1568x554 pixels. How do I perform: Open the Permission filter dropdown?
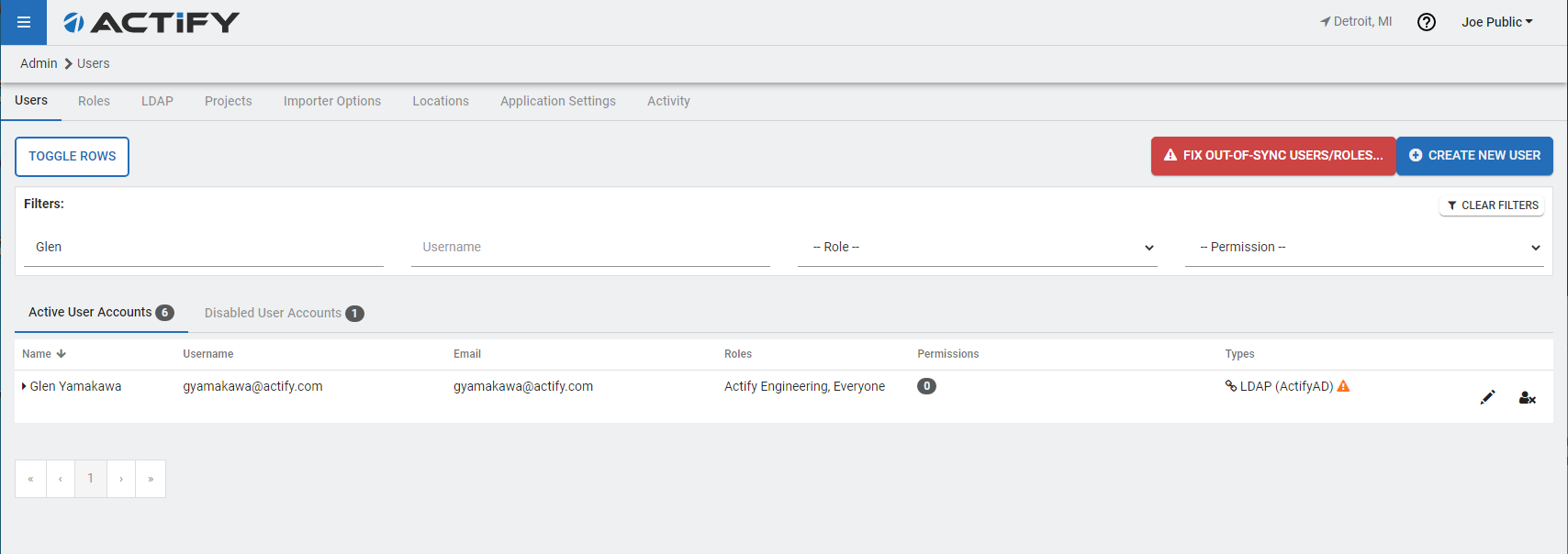1364,247
